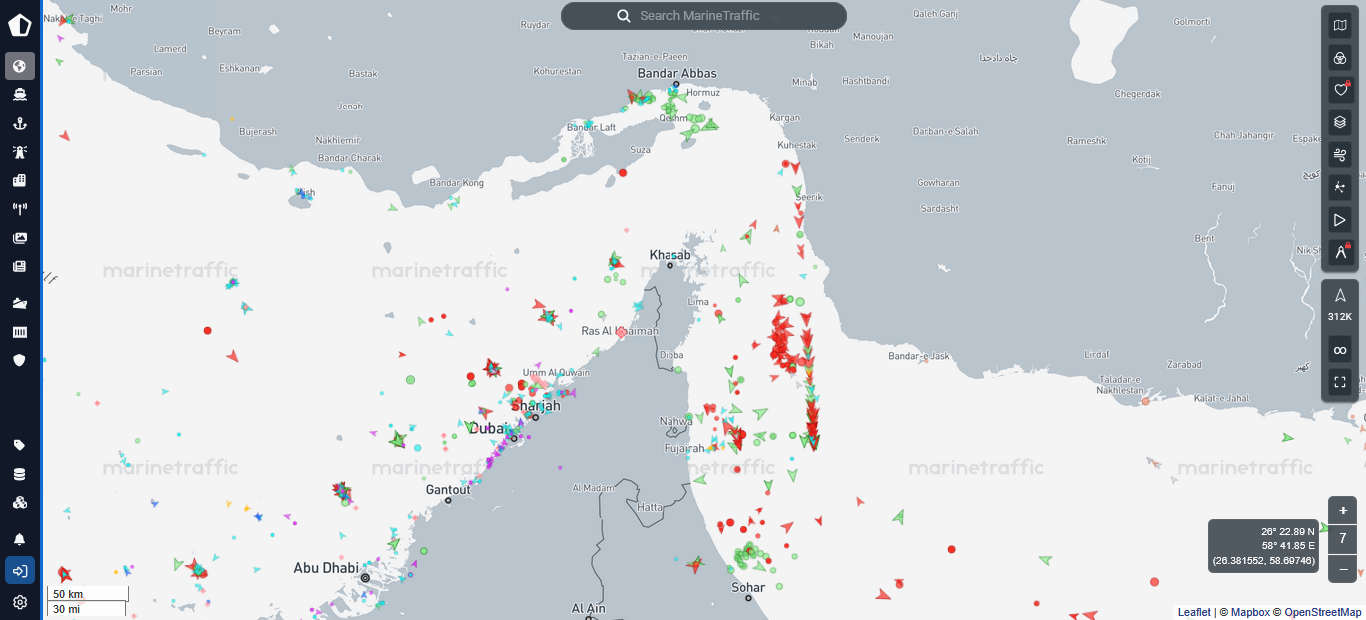This screenshot has width=1366, height=620.
Task: Click the Hatta label on map
Action: 650,507
